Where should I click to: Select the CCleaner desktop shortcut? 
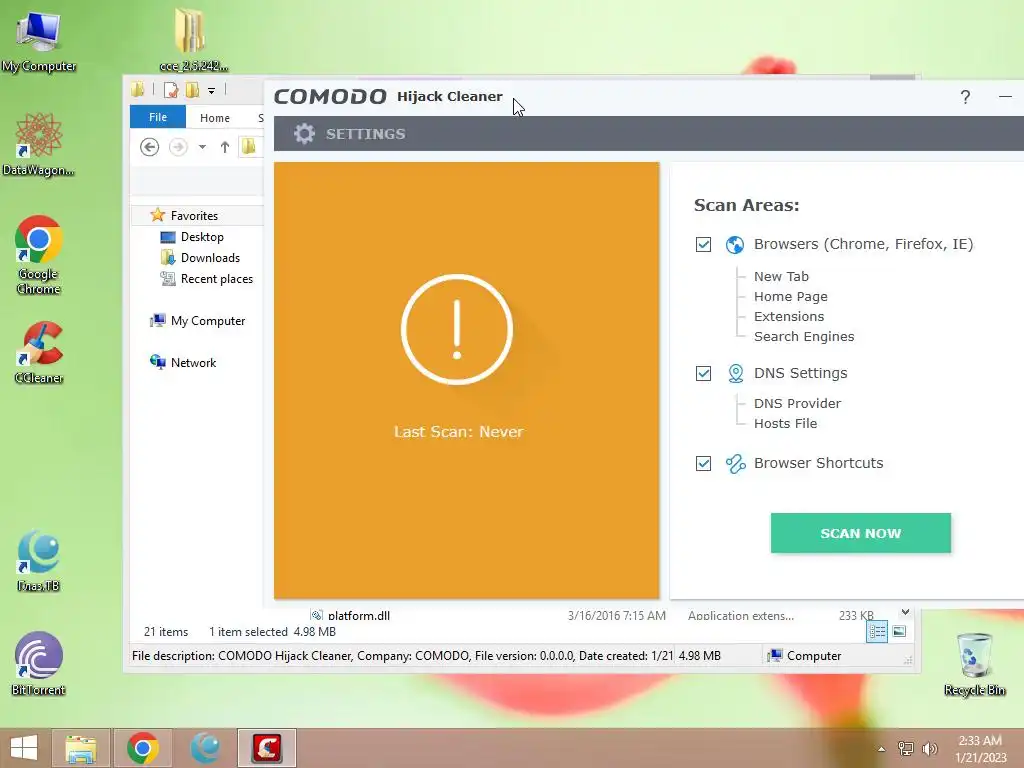39,353
